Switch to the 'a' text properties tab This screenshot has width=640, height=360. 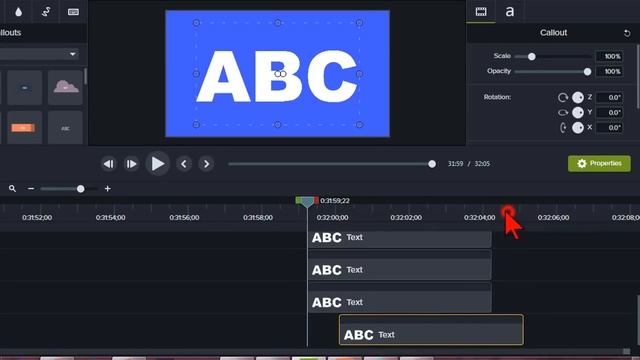click(509, 11)
